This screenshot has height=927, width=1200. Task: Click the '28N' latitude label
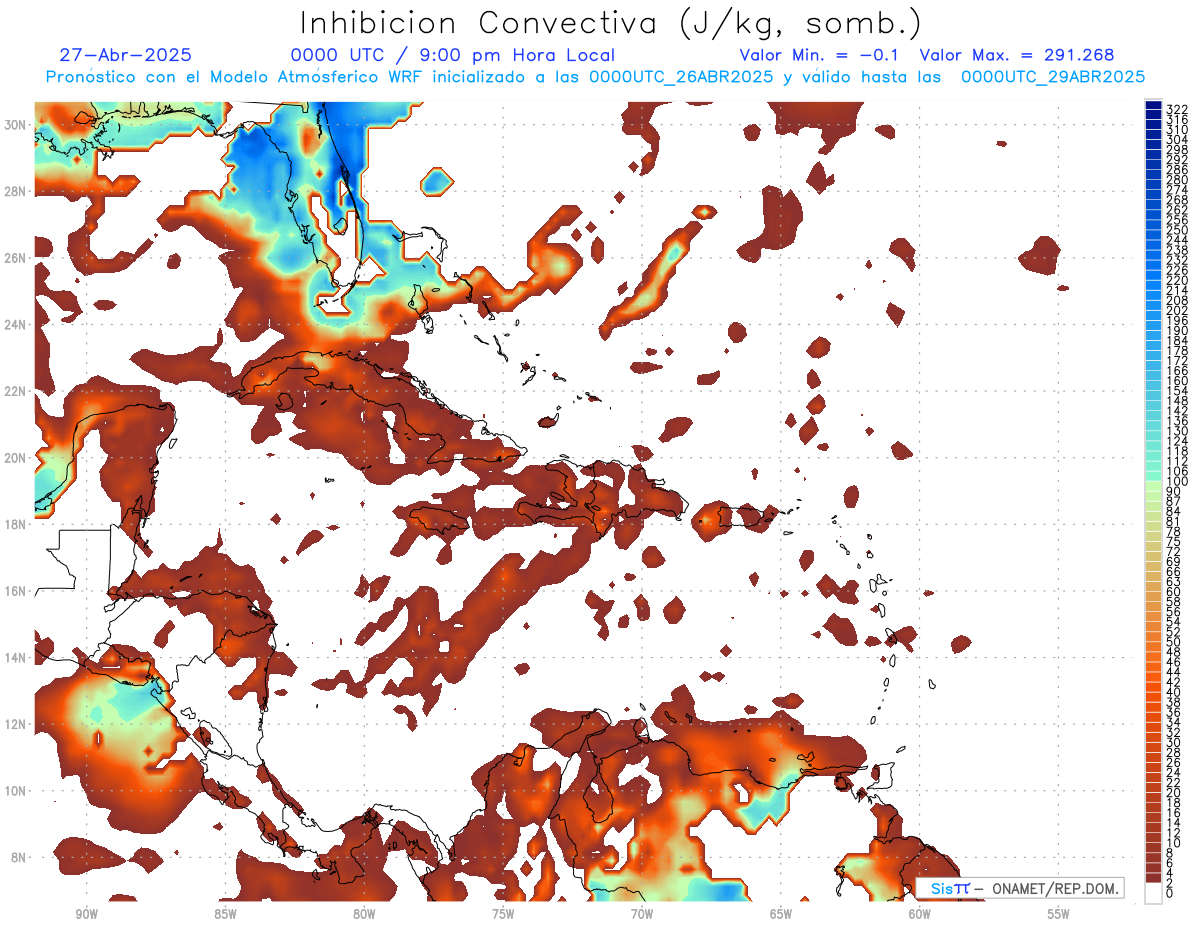[17, 191]
